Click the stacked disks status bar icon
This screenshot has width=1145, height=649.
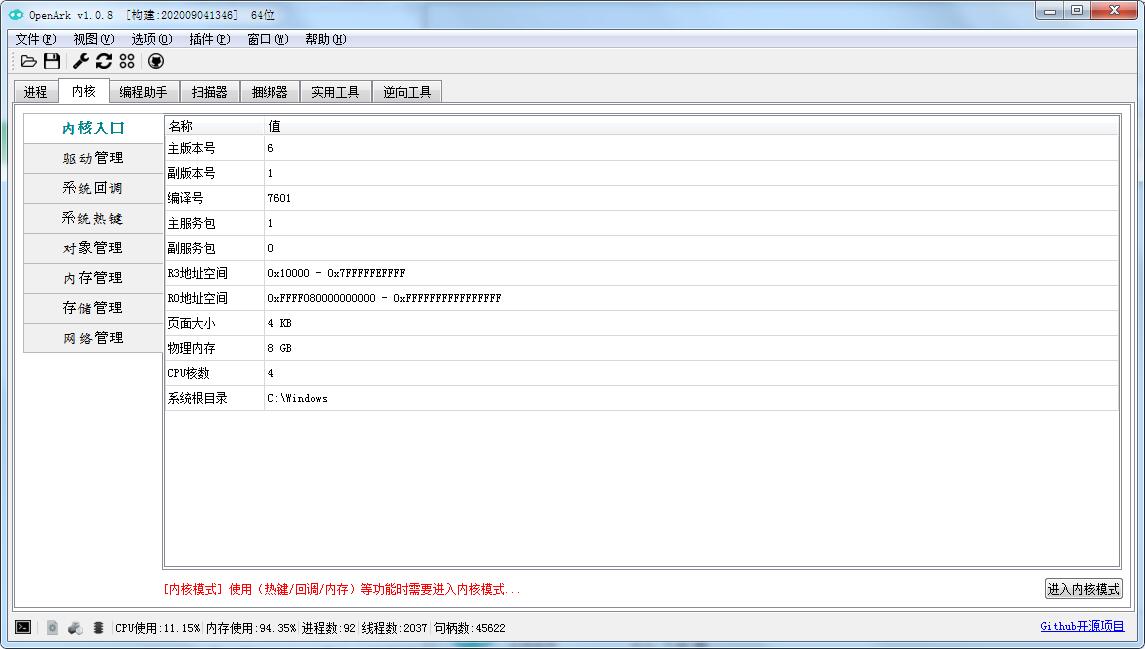coord(98,627)
